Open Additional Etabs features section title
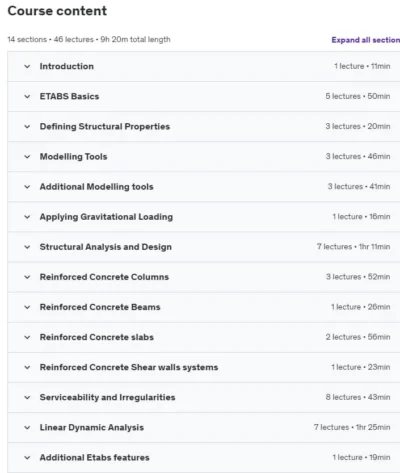Viewport: 400px width, 473px height. point(94,457)
